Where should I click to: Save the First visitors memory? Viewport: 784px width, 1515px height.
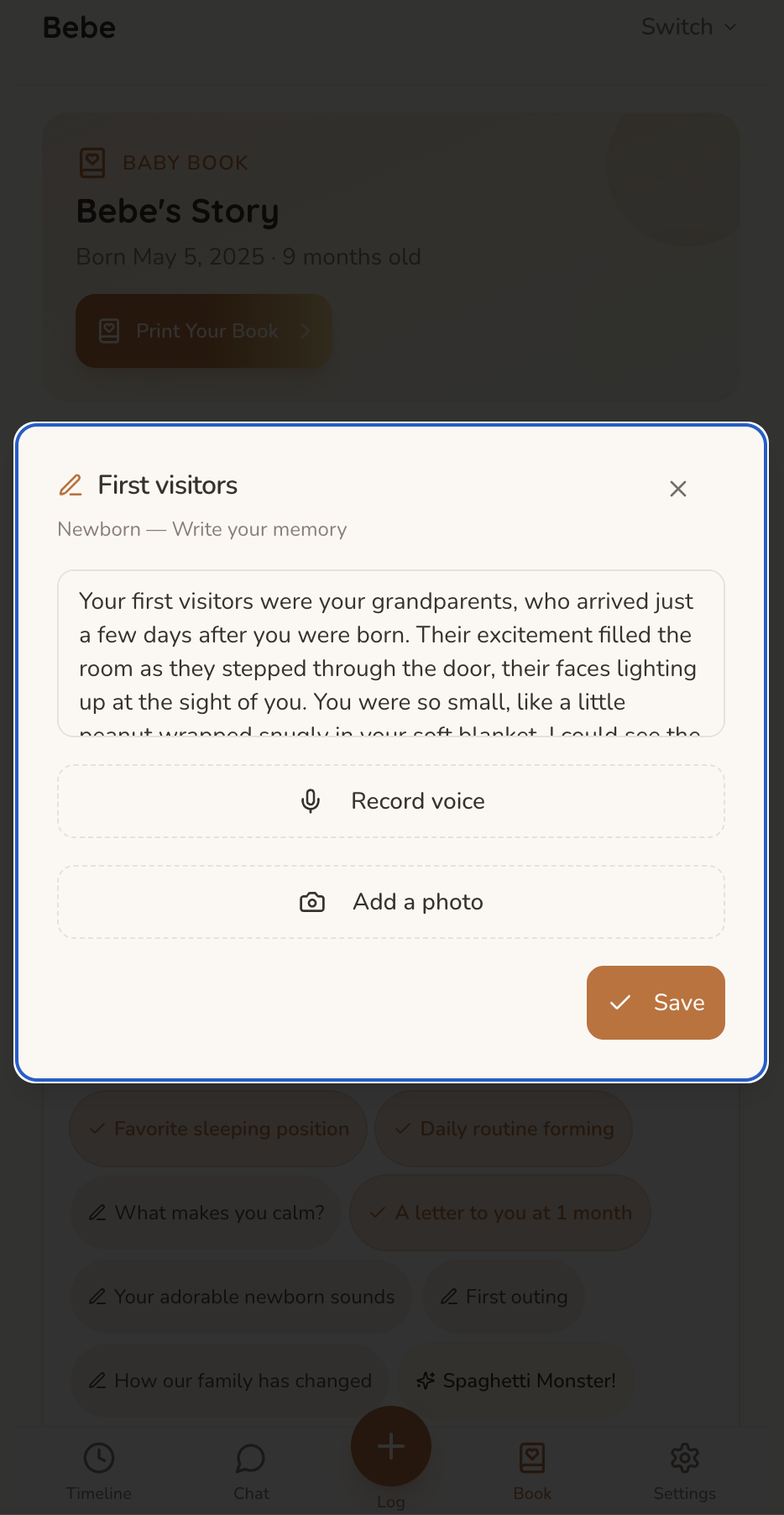click(656, 1002)
